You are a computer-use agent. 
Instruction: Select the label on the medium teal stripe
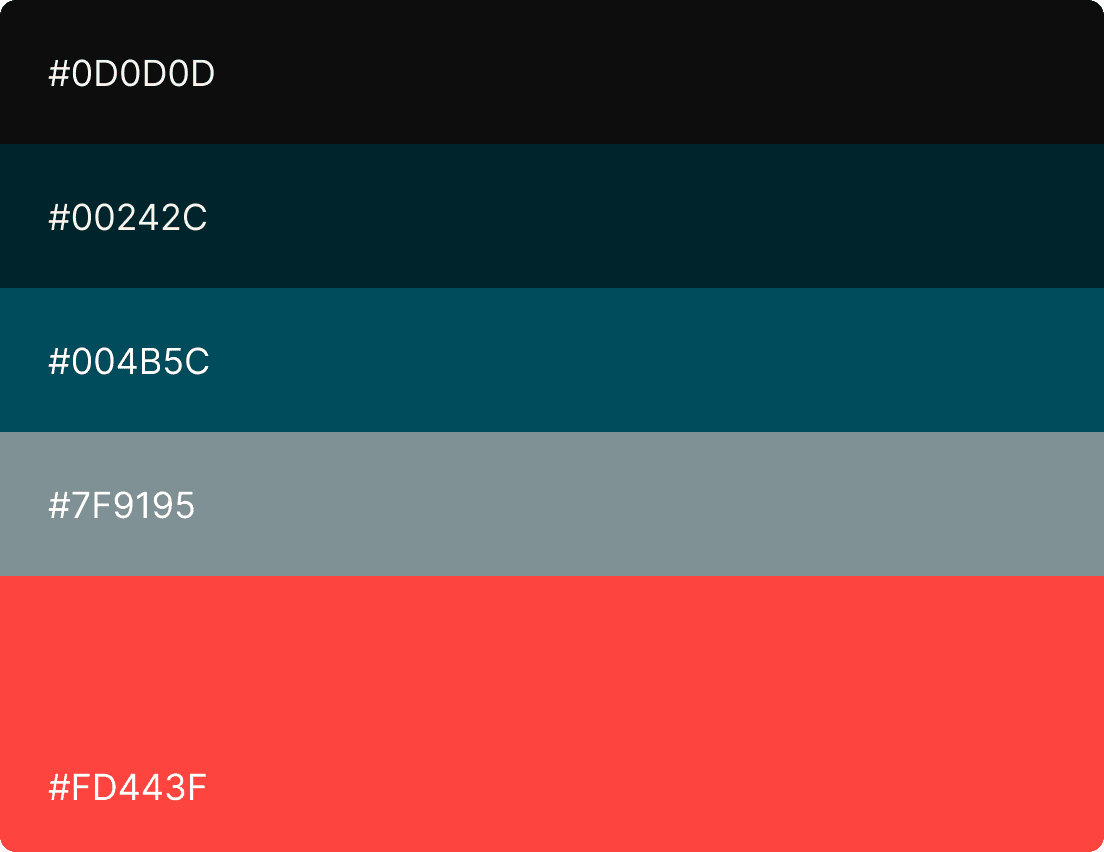[x=129, y=362]
